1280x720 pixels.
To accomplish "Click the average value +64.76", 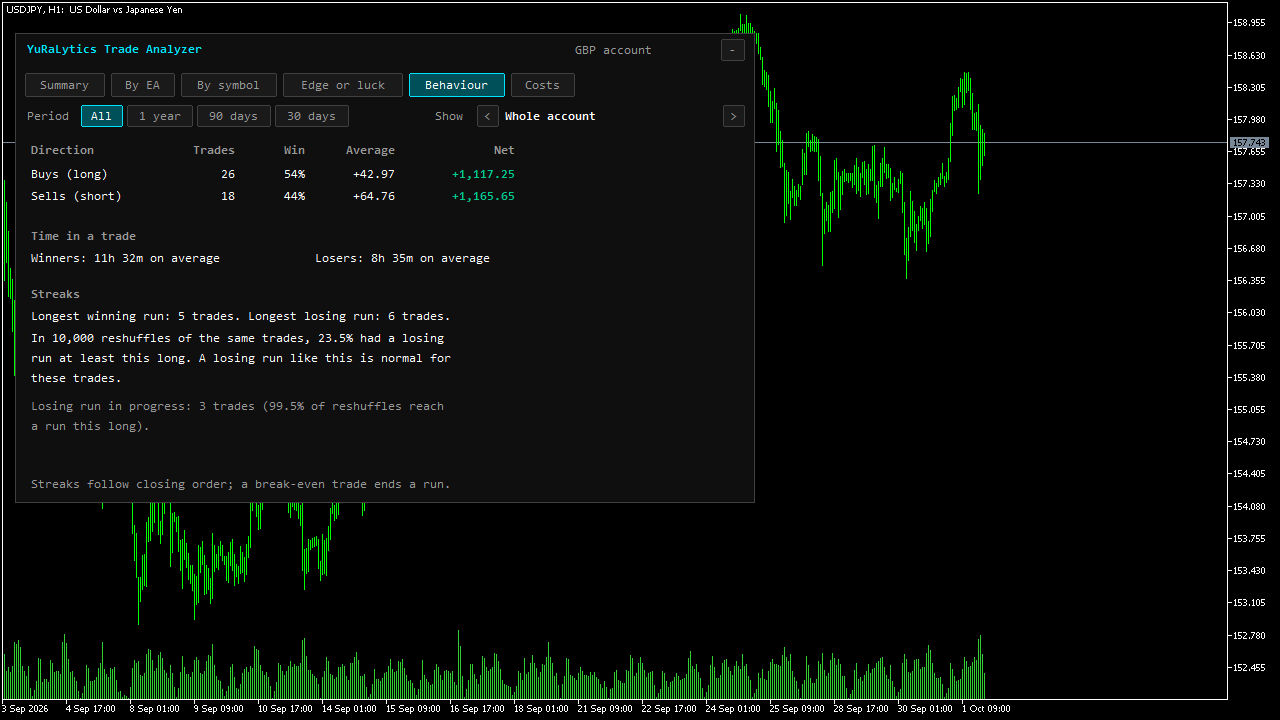I will pyautogui.click(x=374, y=196).
